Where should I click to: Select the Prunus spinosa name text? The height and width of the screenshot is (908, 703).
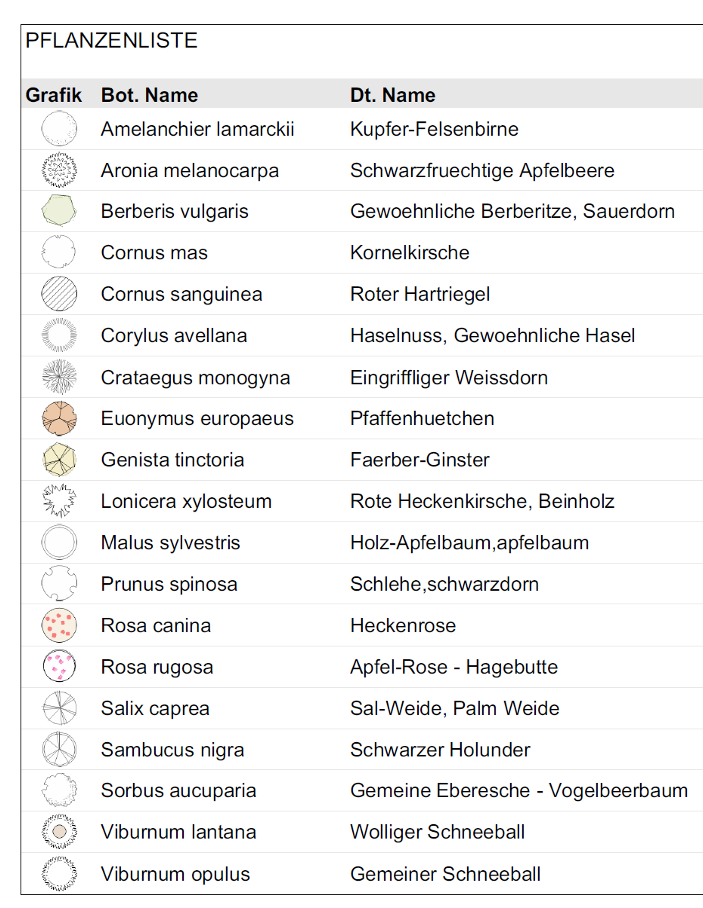(x=169, y=584)
